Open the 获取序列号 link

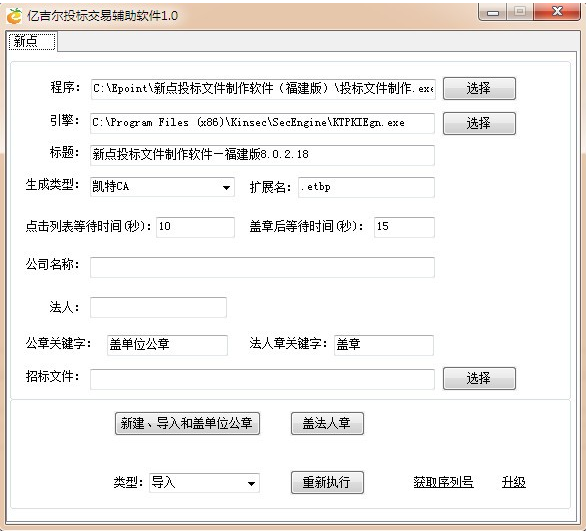click(443, 482)
